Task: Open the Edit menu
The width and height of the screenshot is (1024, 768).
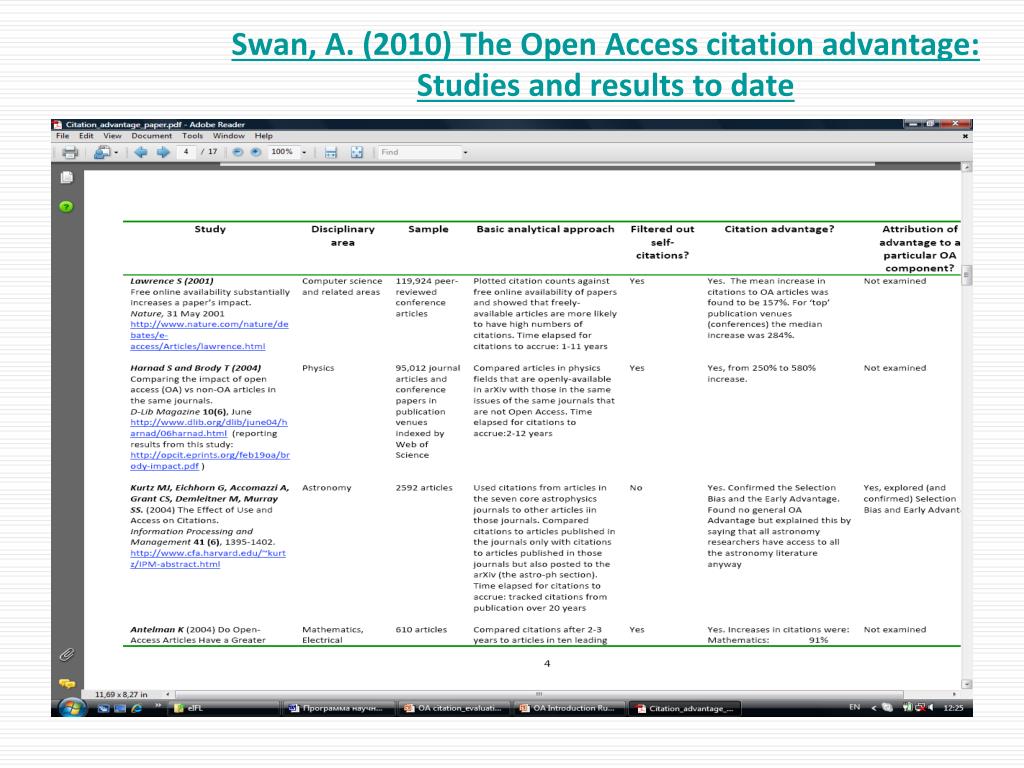Action: pyautogui.click(x=86, y=136)
